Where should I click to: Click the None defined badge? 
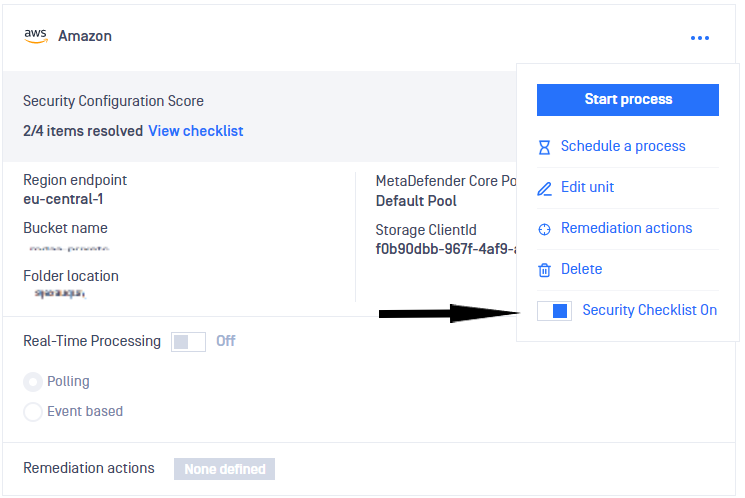pyautogui.click(x=224, y=469)
